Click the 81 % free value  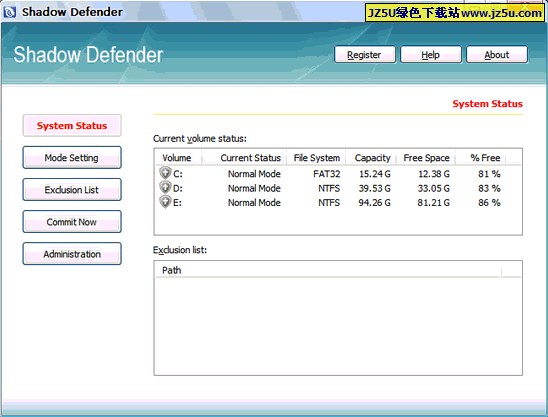(489, 174)
